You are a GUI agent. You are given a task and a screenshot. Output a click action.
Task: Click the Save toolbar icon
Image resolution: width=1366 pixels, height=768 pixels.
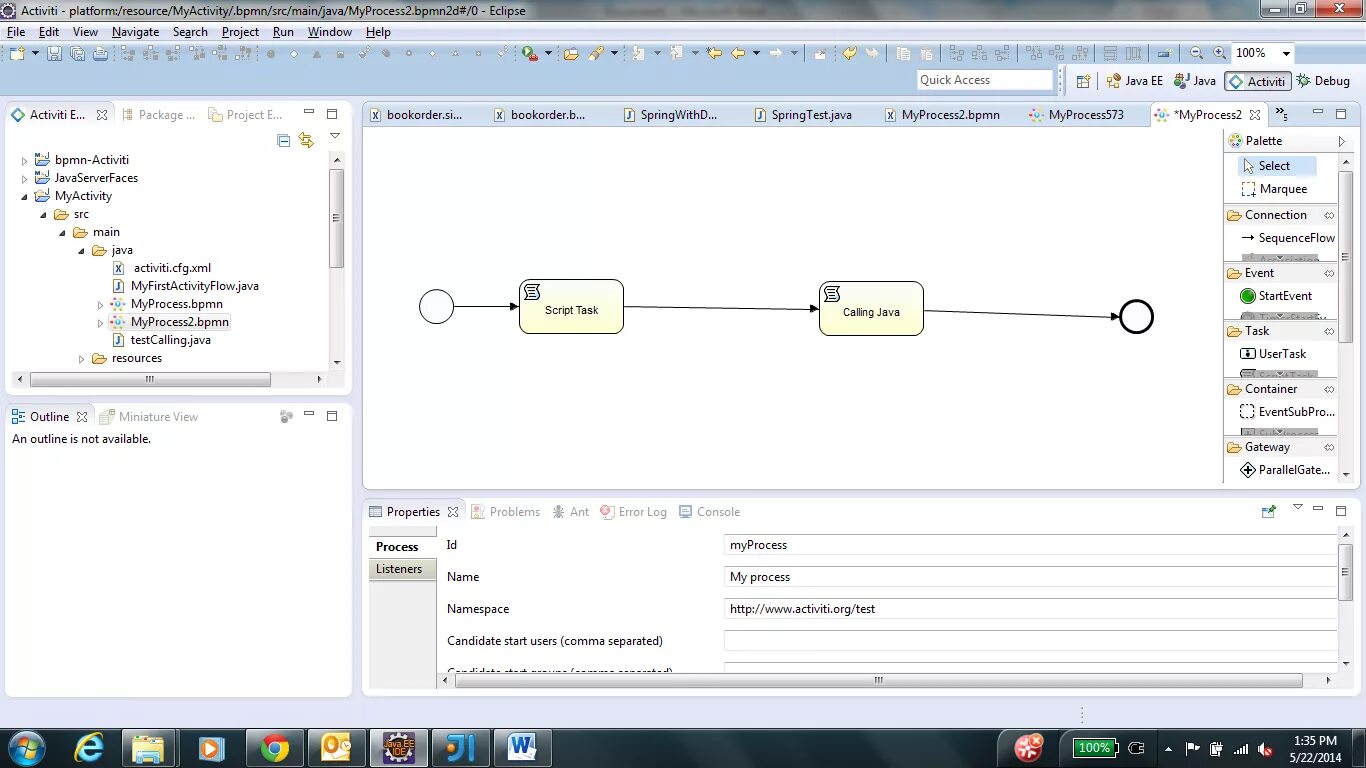tap(54, 53)
